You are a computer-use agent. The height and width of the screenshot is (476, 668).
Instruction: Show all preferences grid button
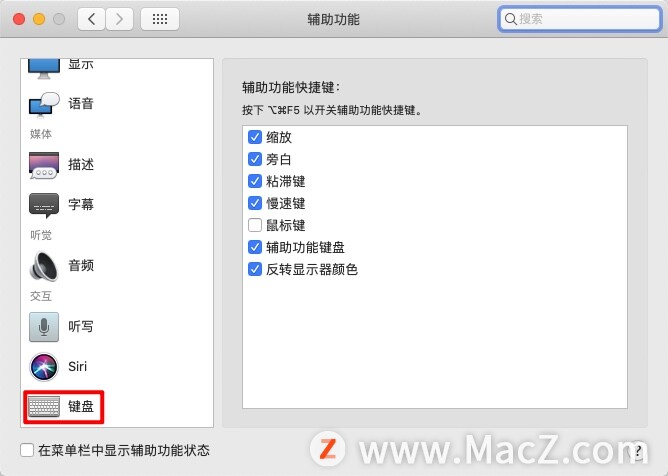click(160, 19)
